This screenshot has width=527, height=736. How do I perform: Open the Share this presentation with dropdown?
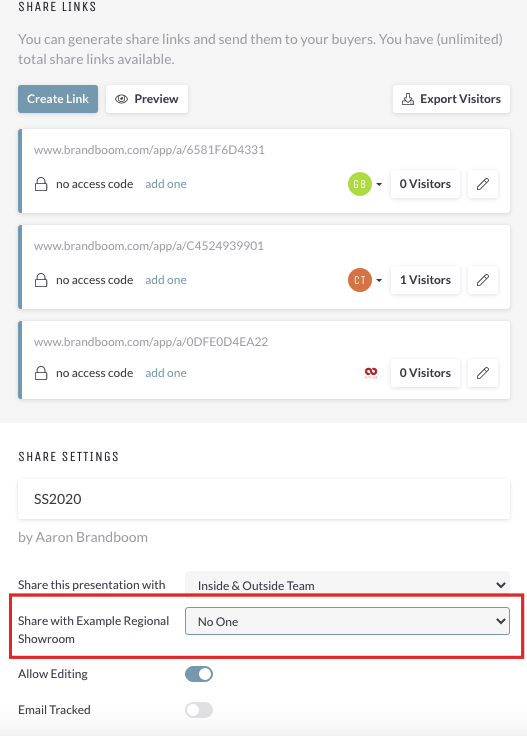tap(347, 585)
